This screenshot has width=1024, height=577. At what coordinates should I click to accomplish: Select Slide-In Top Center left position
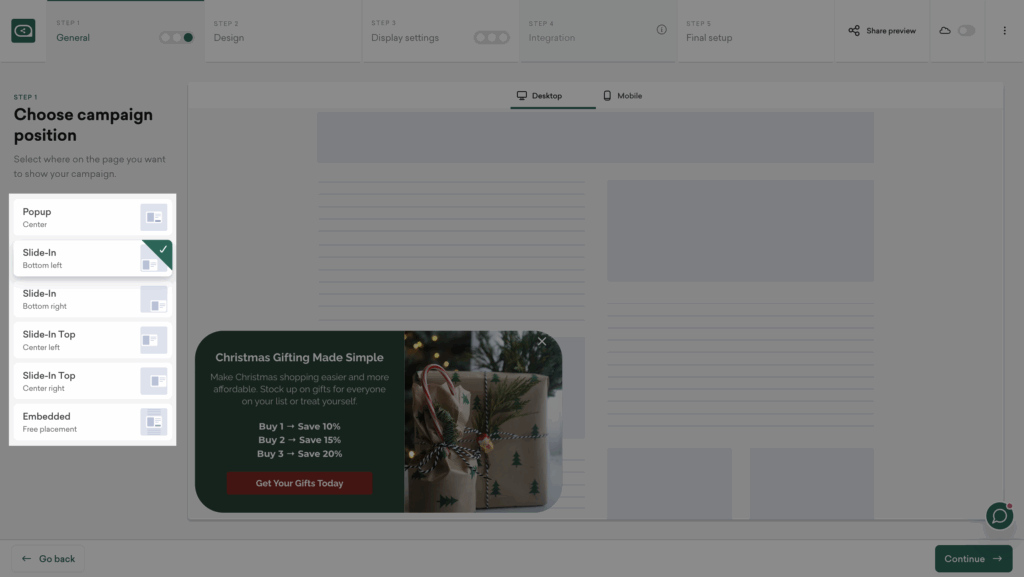click(92, 340)
